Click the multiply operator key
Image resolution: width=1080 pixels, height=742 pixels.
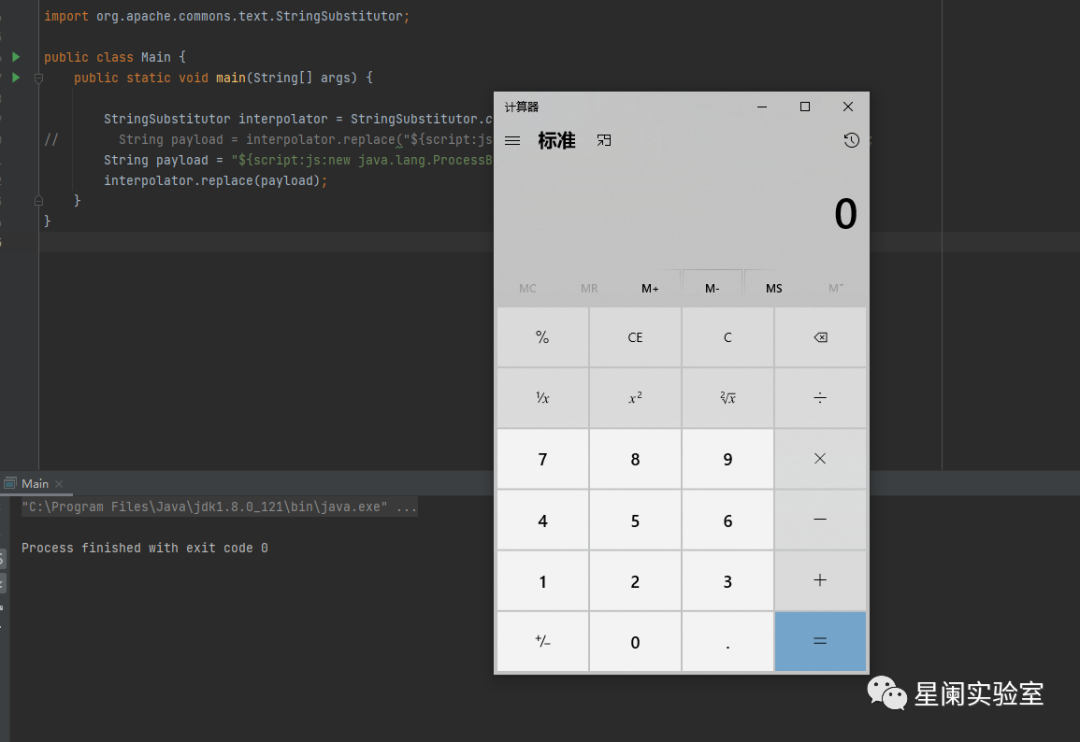point(820,459)
